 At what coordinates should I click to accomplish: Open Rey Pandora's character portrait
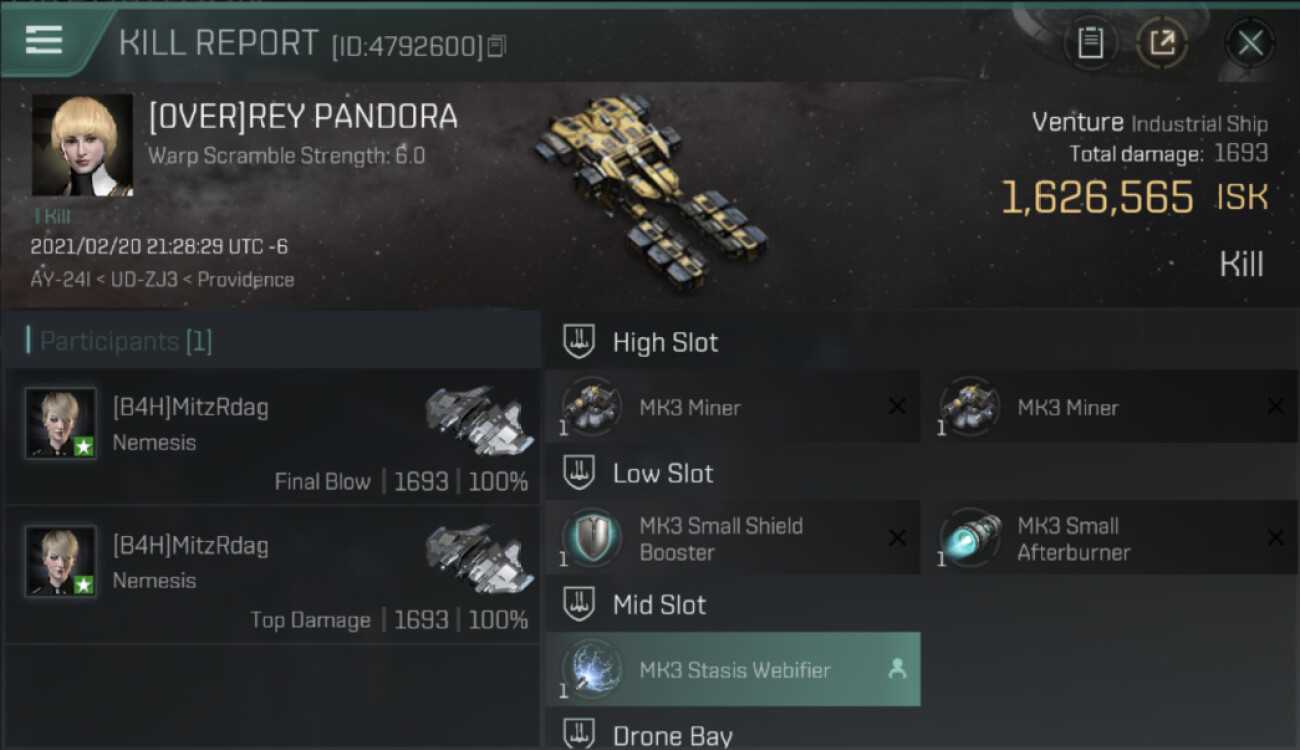(82, 145)
